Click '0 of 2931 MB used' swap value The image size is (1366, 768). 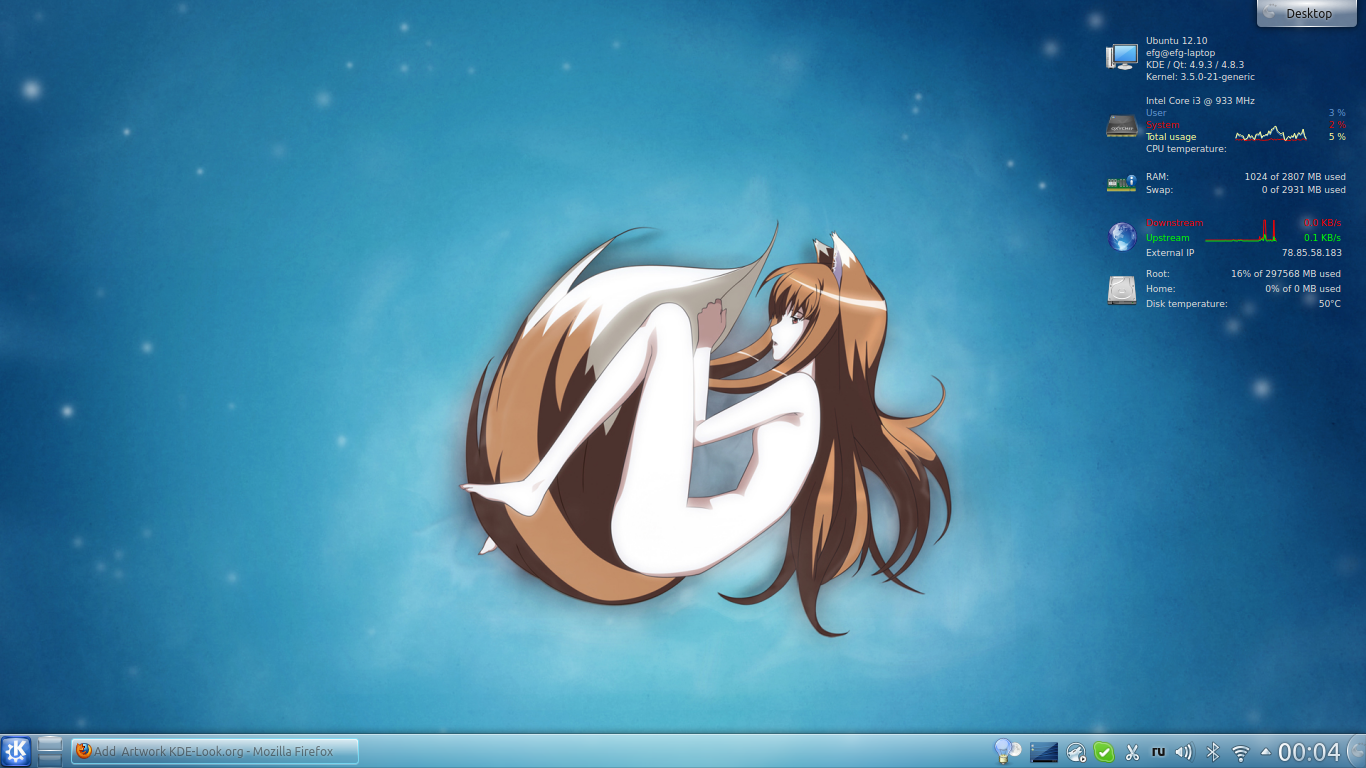click(x=1303, y=190)
